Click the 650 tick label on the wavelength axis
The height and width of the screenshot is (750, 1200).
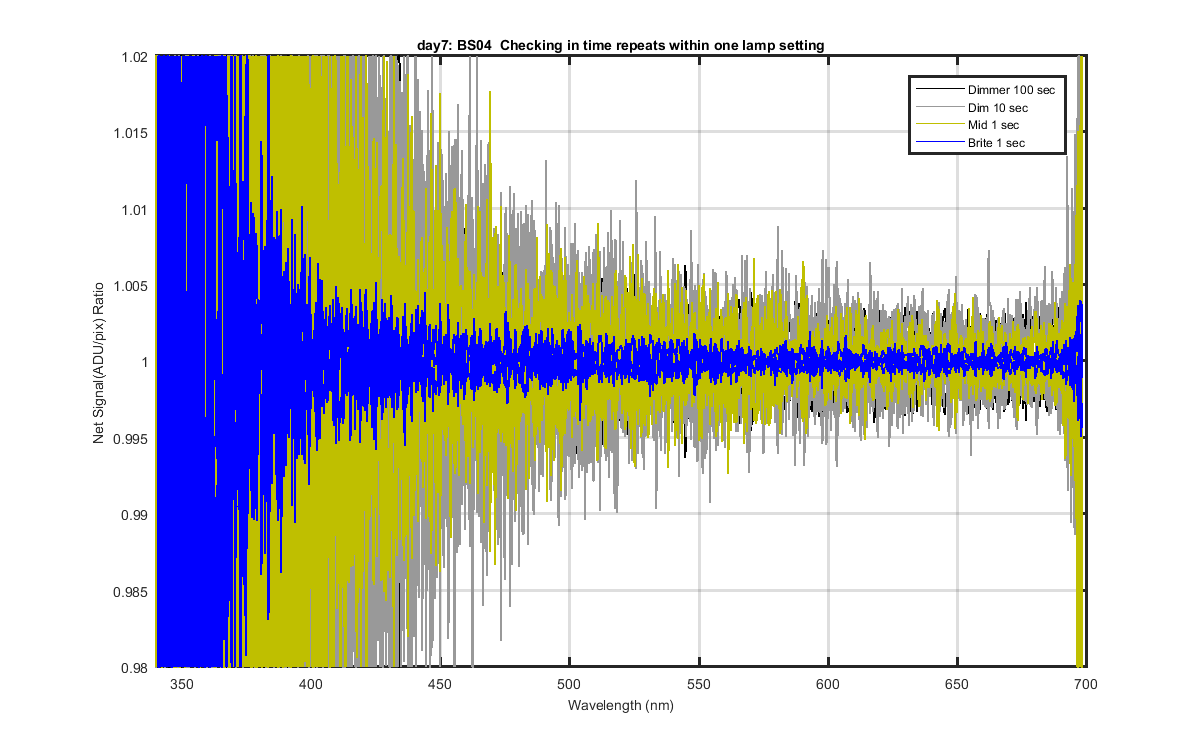pos(958,685)
